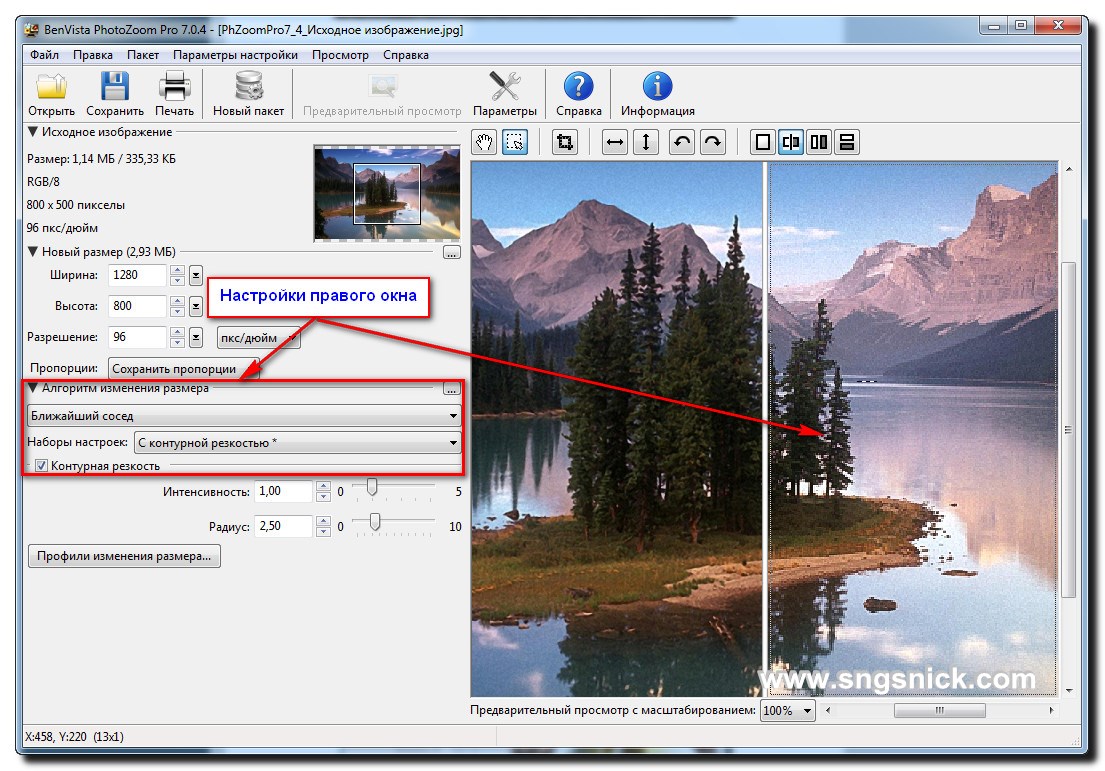Open the Просмотр menu
This screenshot has width=1105, height=771.
[x=340, y=55]
